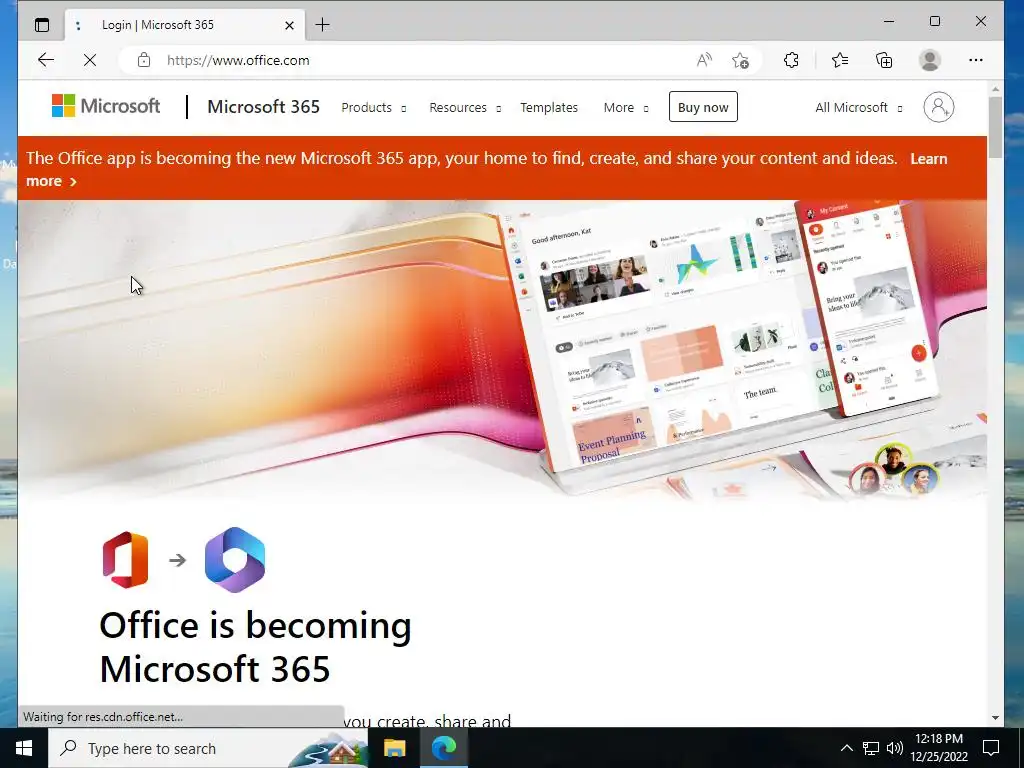Click the Type here to search box
This screenshot has height=768, width=1024.
[209, 748]
